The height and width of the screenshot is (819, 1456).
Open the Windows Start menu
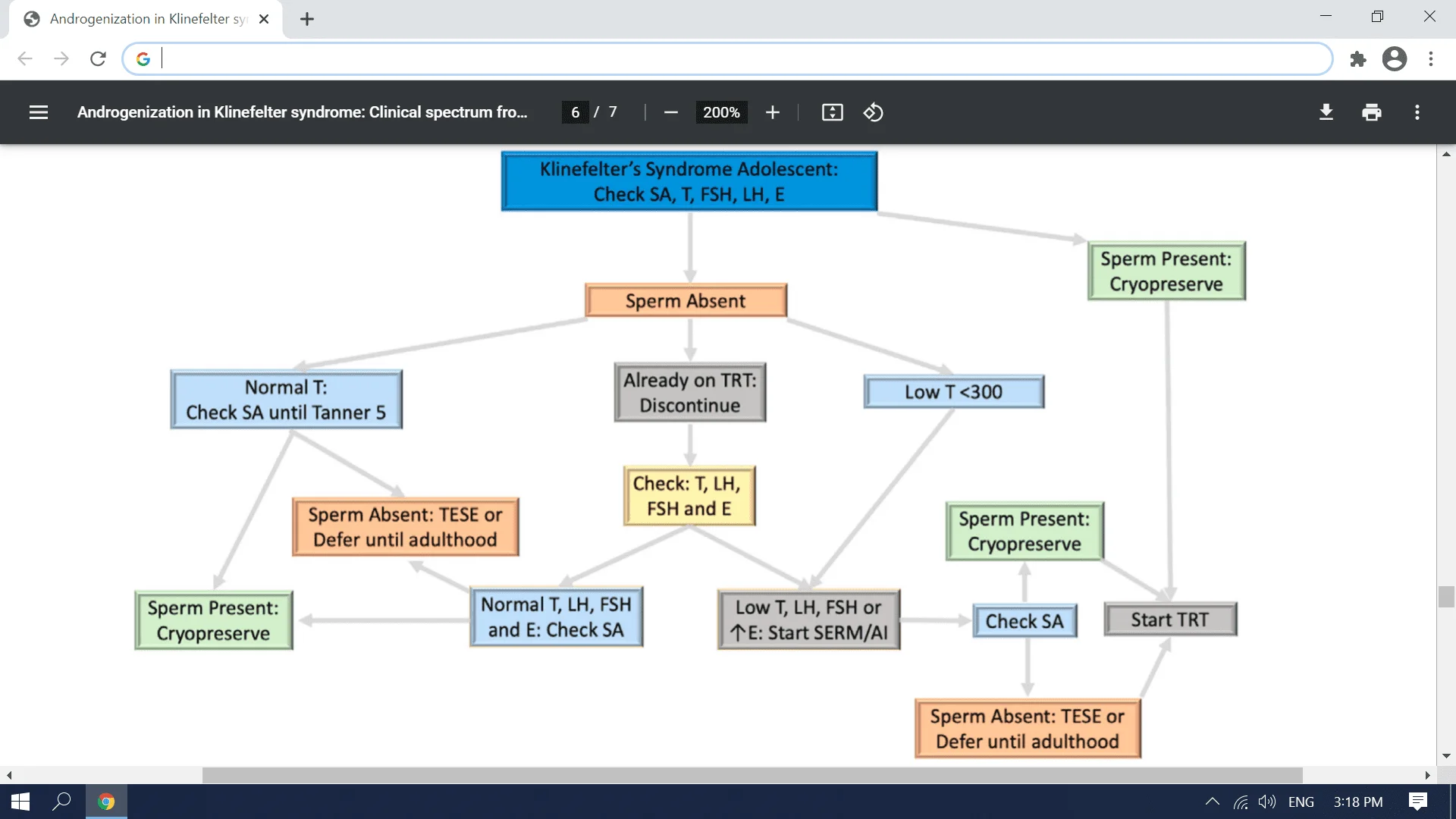point(20,802)
